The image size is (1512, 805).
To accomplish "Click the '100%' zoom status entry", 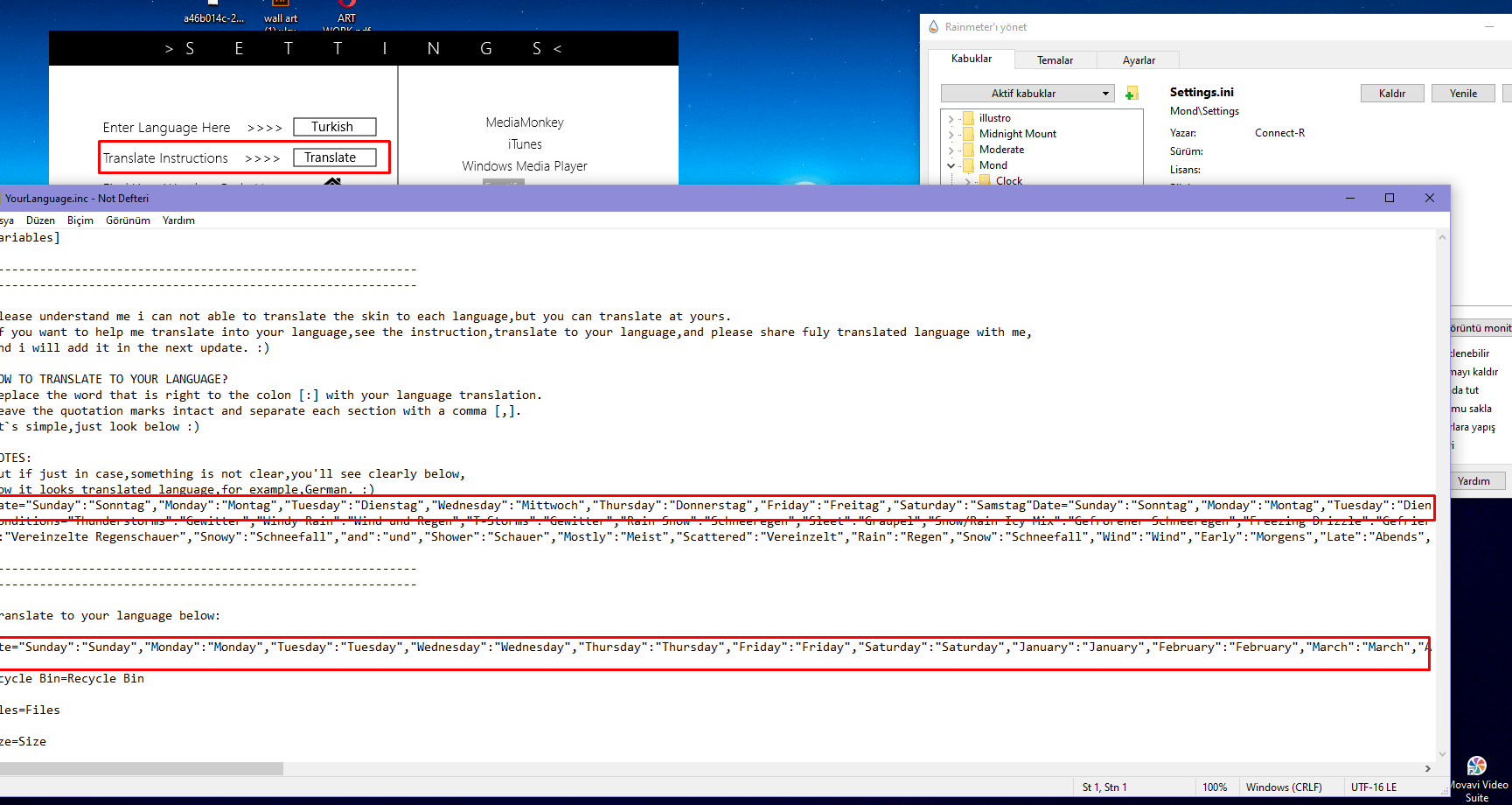I will [x=1215, y=787].
